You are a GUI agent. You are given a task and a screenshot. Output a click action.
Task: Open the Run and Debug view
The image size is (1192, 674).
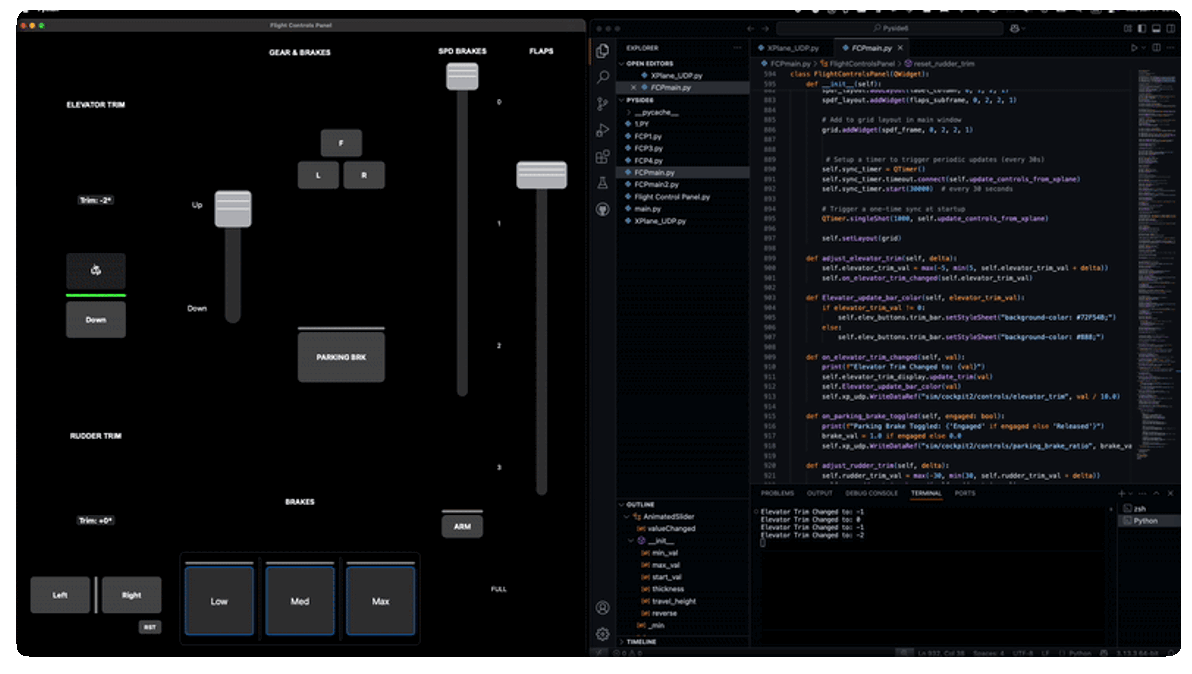[x=602, y=129]
